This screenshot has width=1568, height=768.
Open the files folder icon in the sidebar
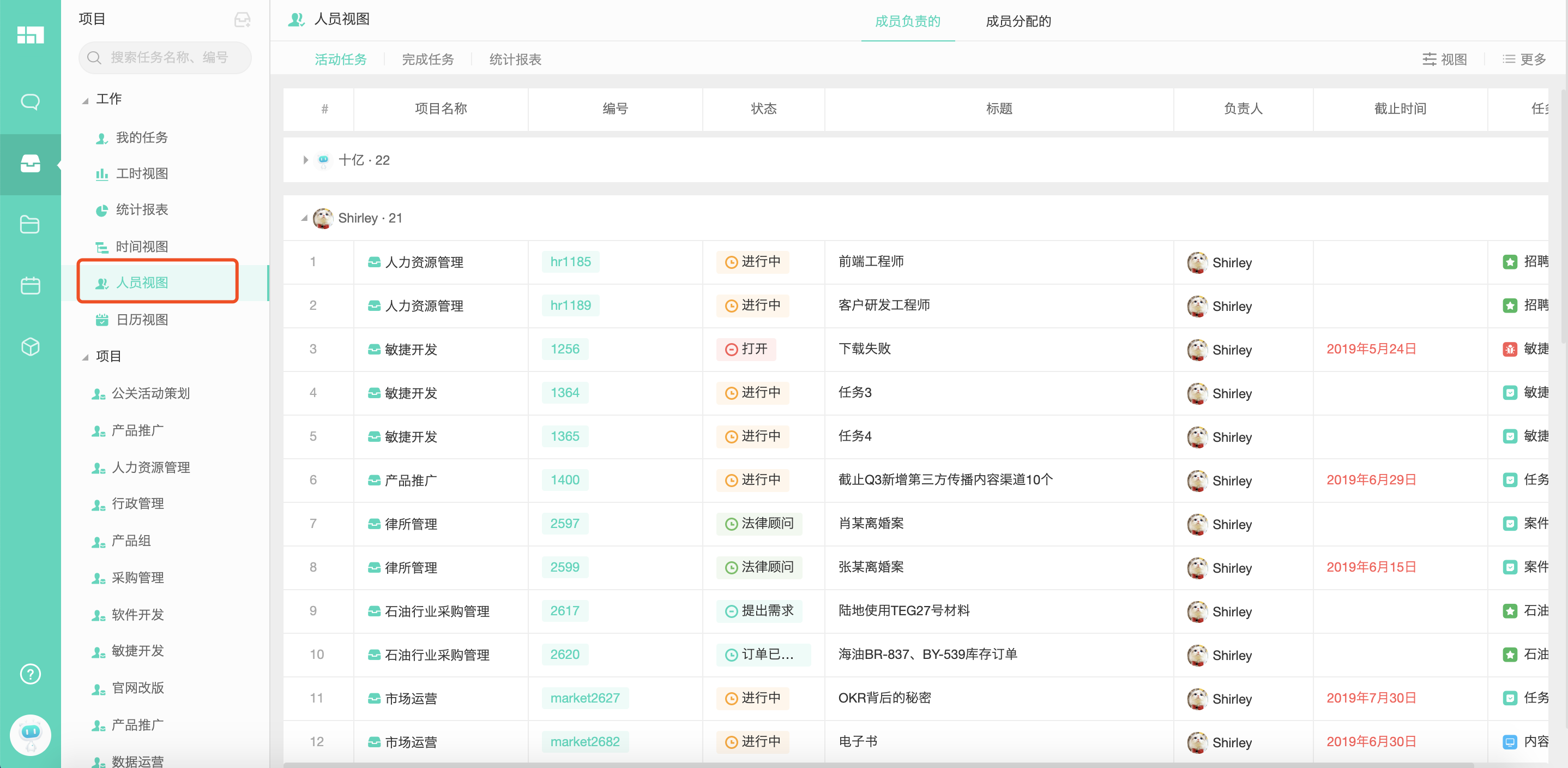tap(30, 225)
